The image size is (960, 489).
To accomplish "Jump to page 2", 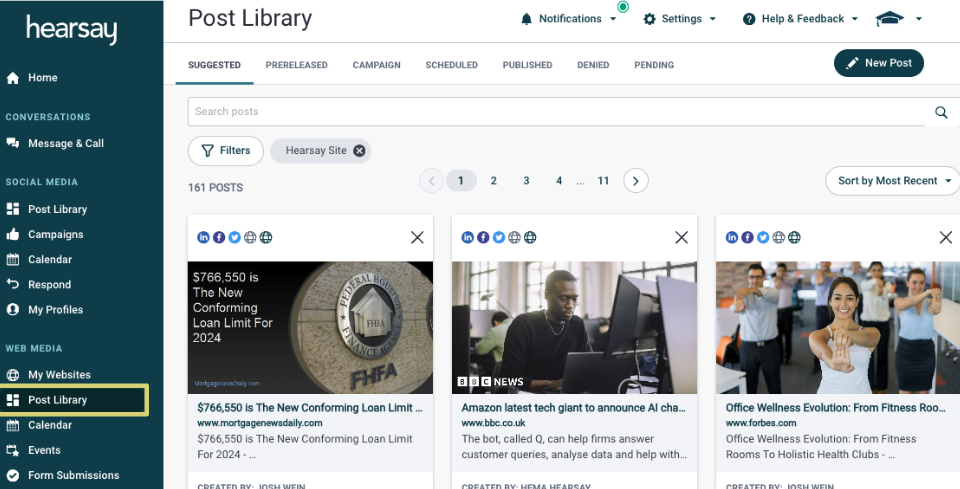I will [493, 181].
